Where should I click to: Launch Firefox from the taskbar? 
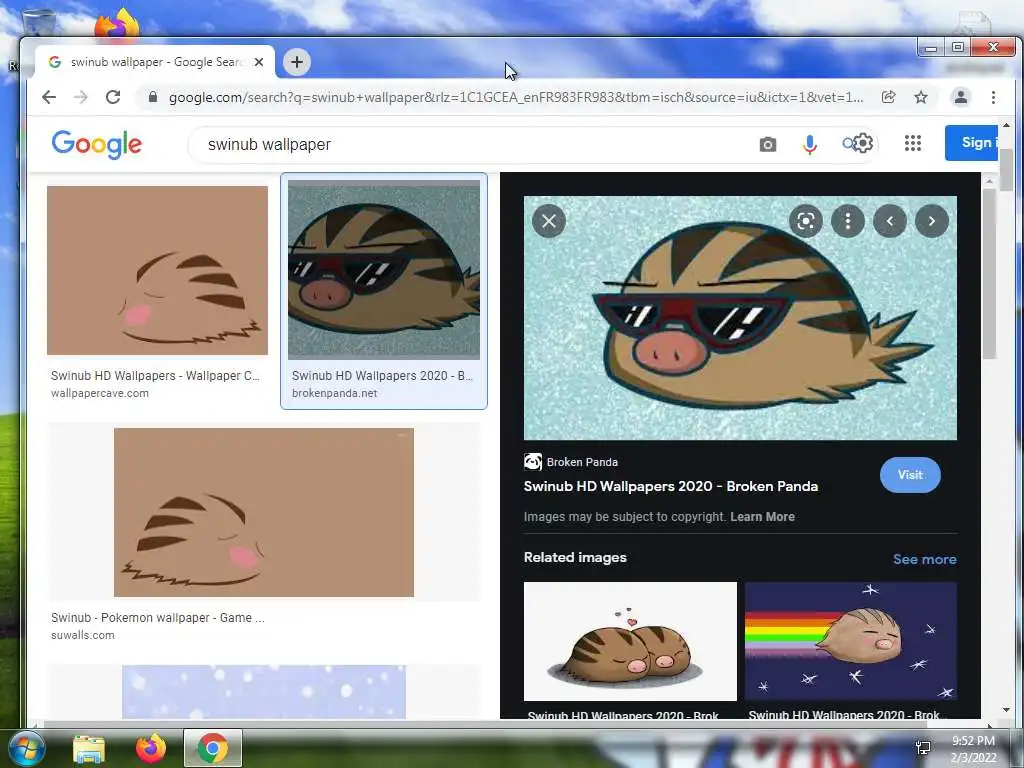(x=151, y=748)
